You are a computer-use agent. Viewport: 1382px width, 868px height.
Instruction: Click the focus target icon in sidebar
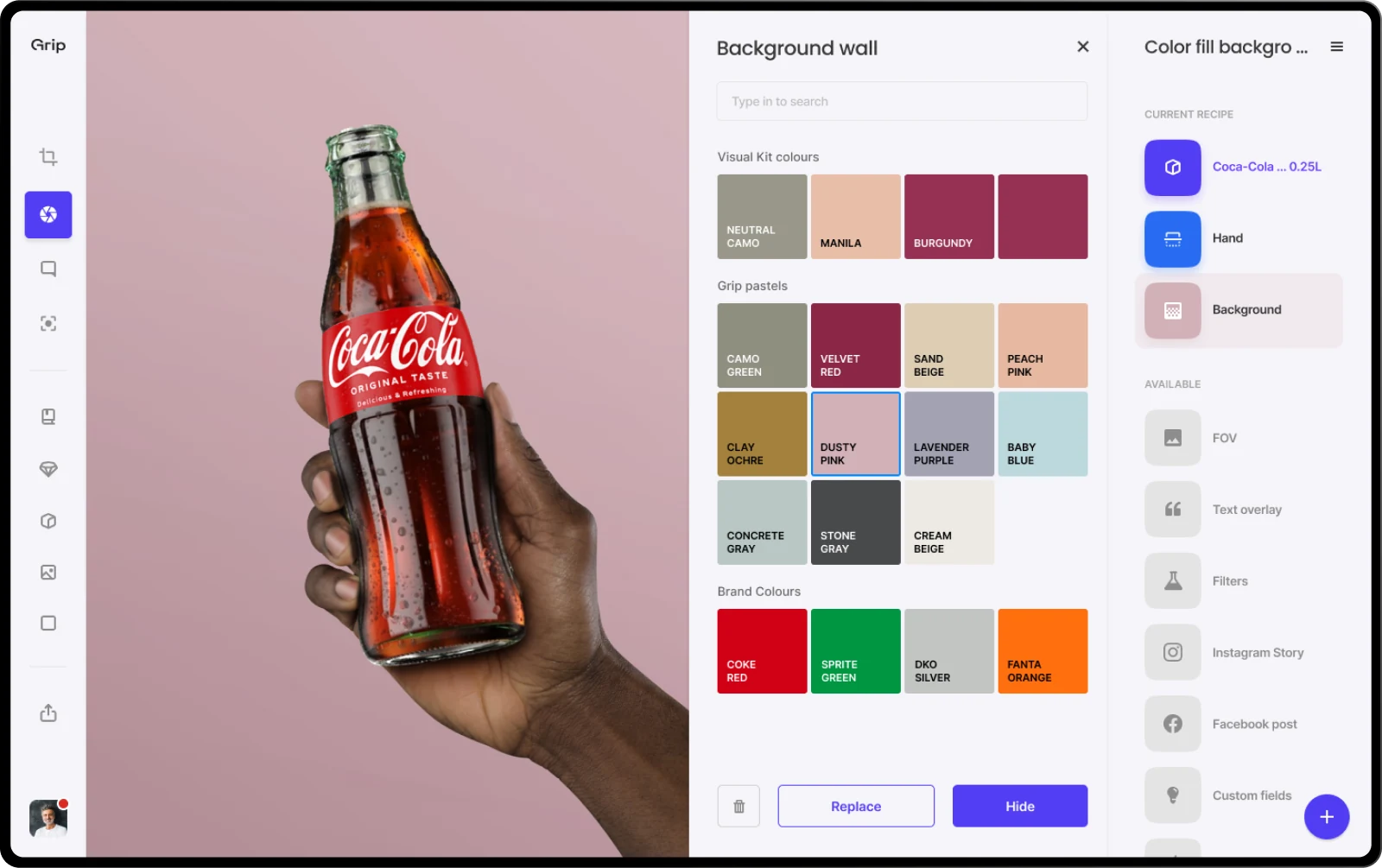pos(48,324)
